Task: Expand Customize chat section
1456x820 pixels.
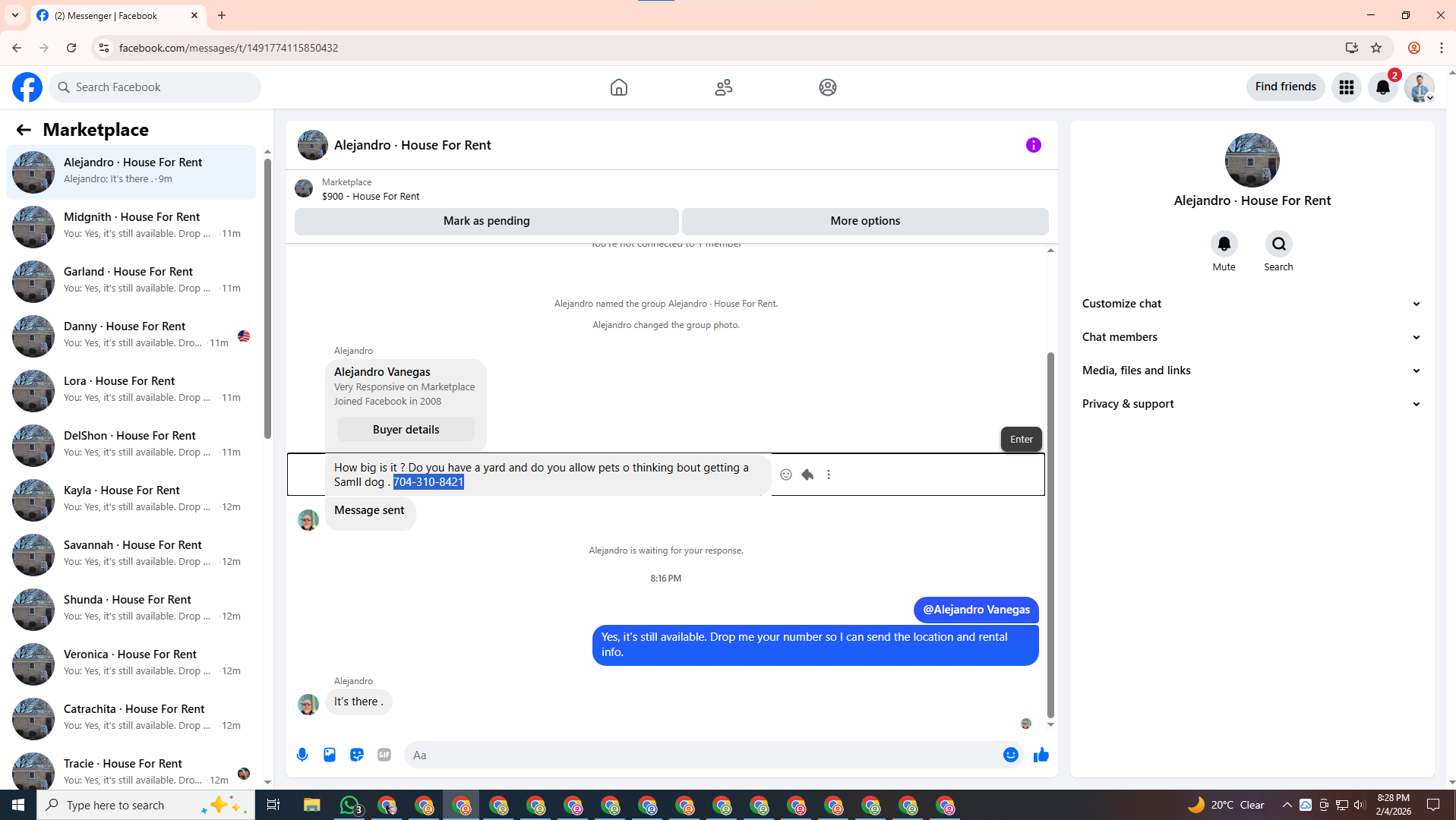Action: pyautogui.click(x=1252, y=304)
